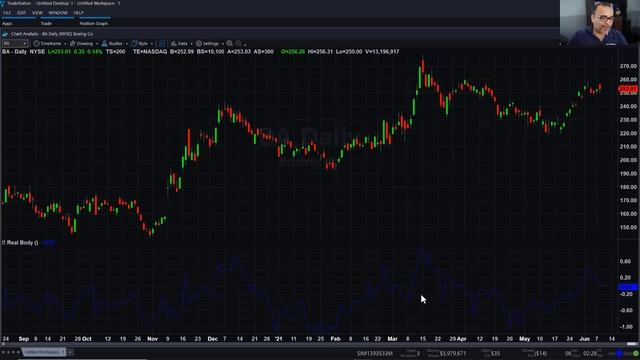
Task: Open the VIEW menu
Action: click(x=37, y=13)
